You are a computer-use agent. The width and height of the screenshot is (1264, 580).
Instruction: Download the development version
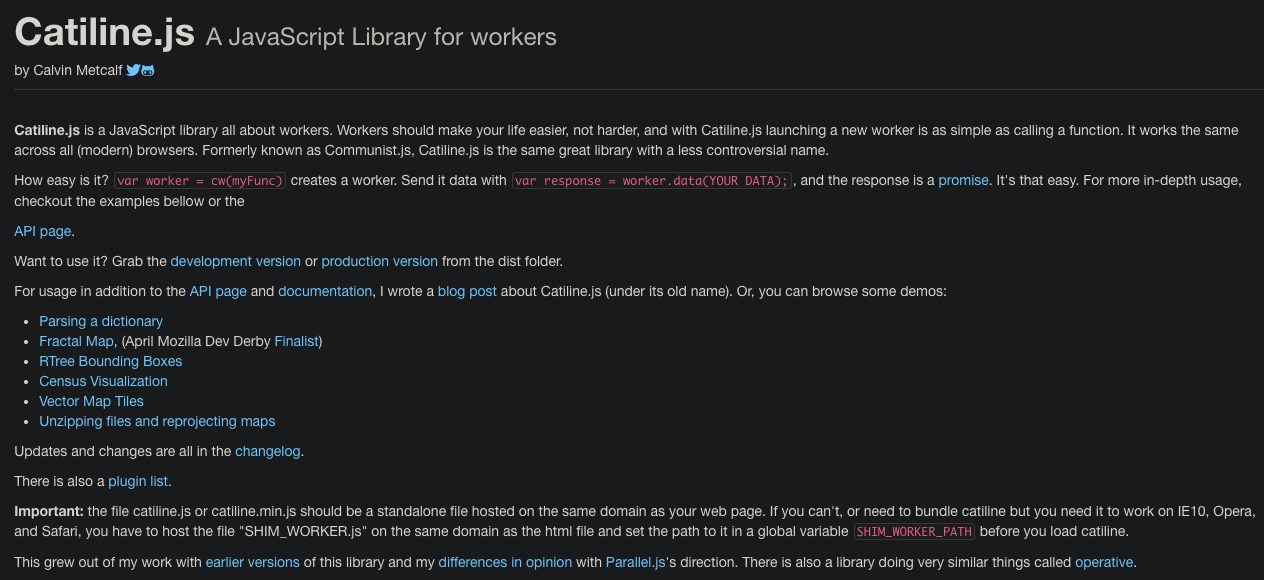[236, 261]
